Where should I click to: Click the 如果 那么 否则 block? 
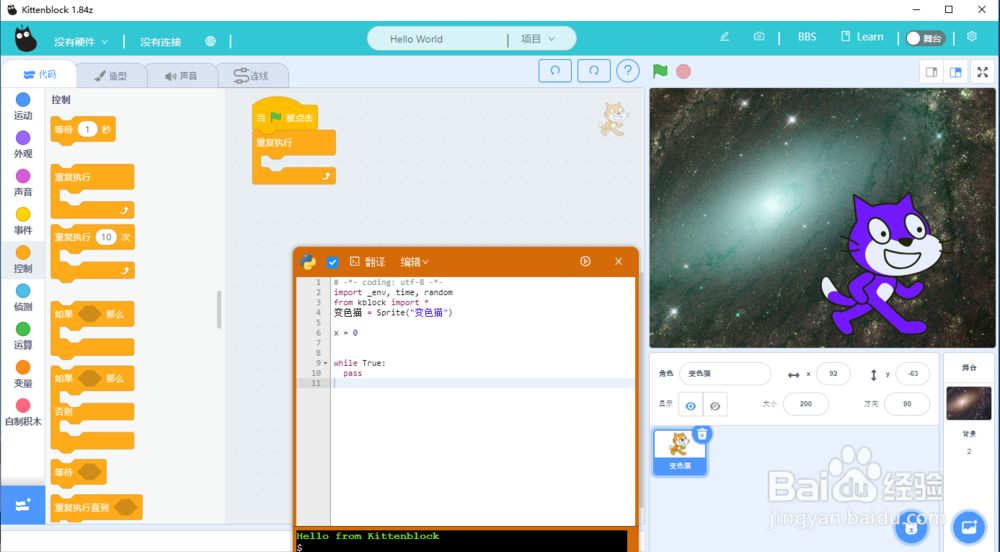pos(92,408)
